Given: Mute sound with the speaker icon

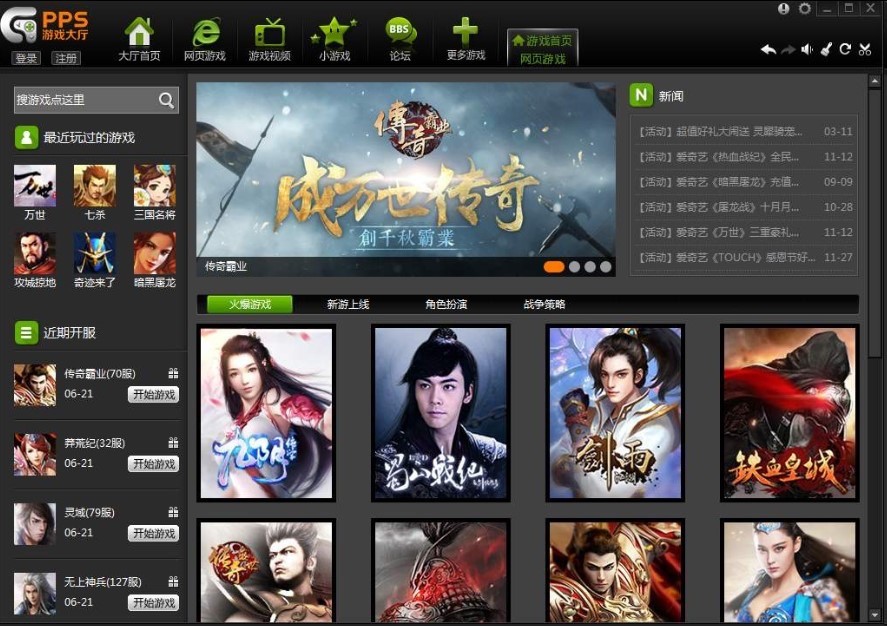Looking at the screenshot, I should 807,50.
